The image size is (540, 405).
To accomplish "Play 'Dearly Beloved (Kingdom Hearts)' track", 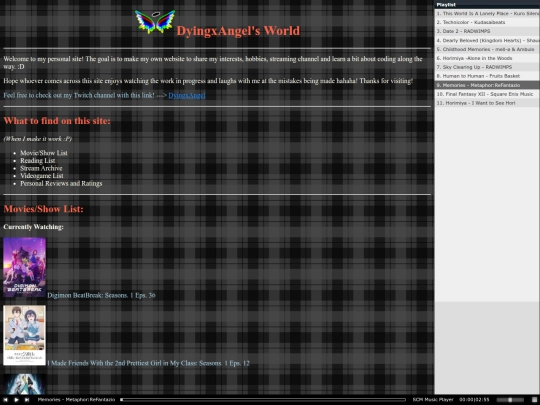I will 487,40.
